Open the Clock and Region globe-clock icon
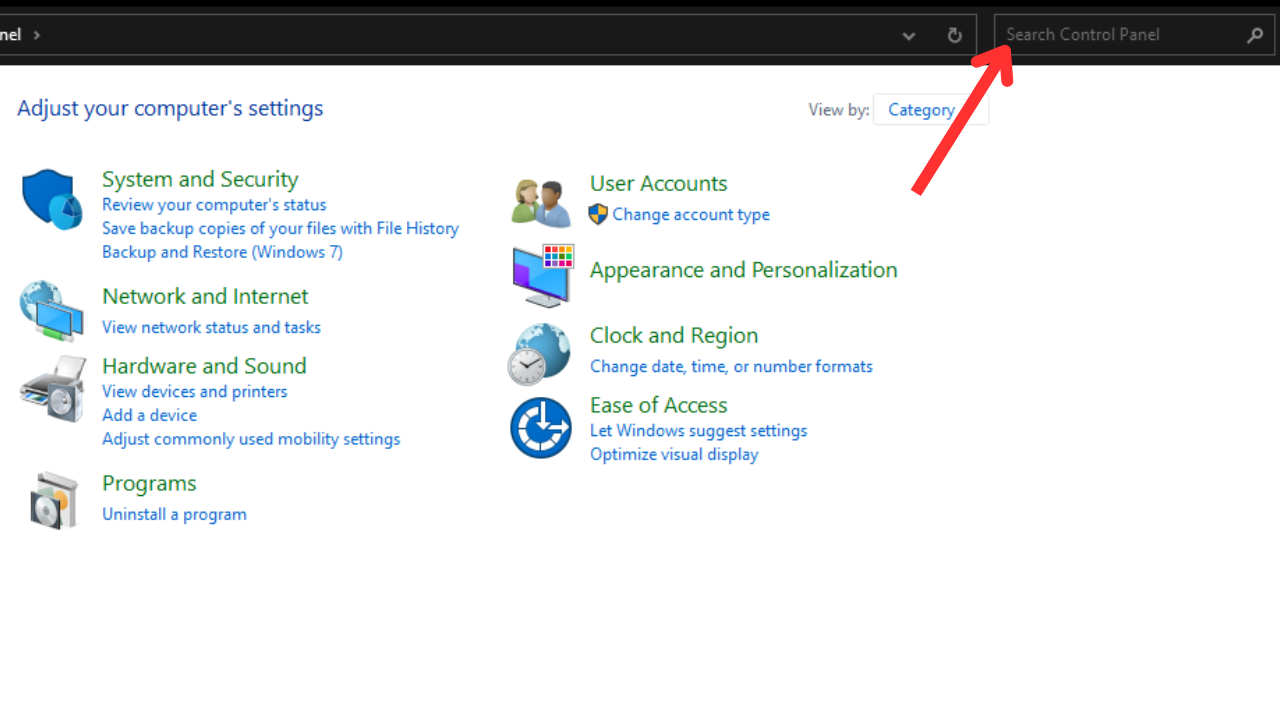Image resolution: width=1280 pixels, height=720 pixels. click(540, 354)
